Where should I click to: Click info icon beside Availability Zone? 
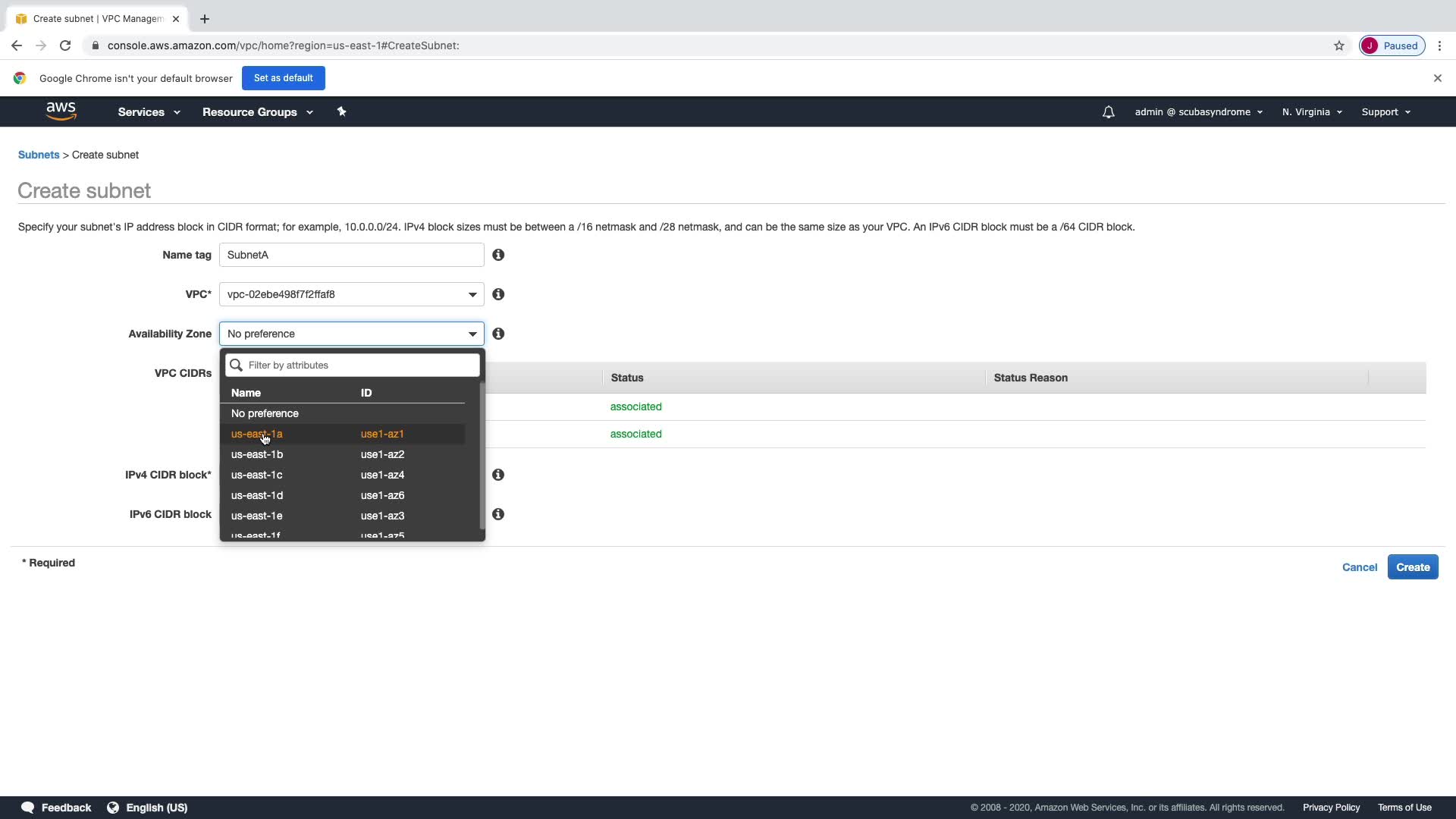[x=498, y=334]
